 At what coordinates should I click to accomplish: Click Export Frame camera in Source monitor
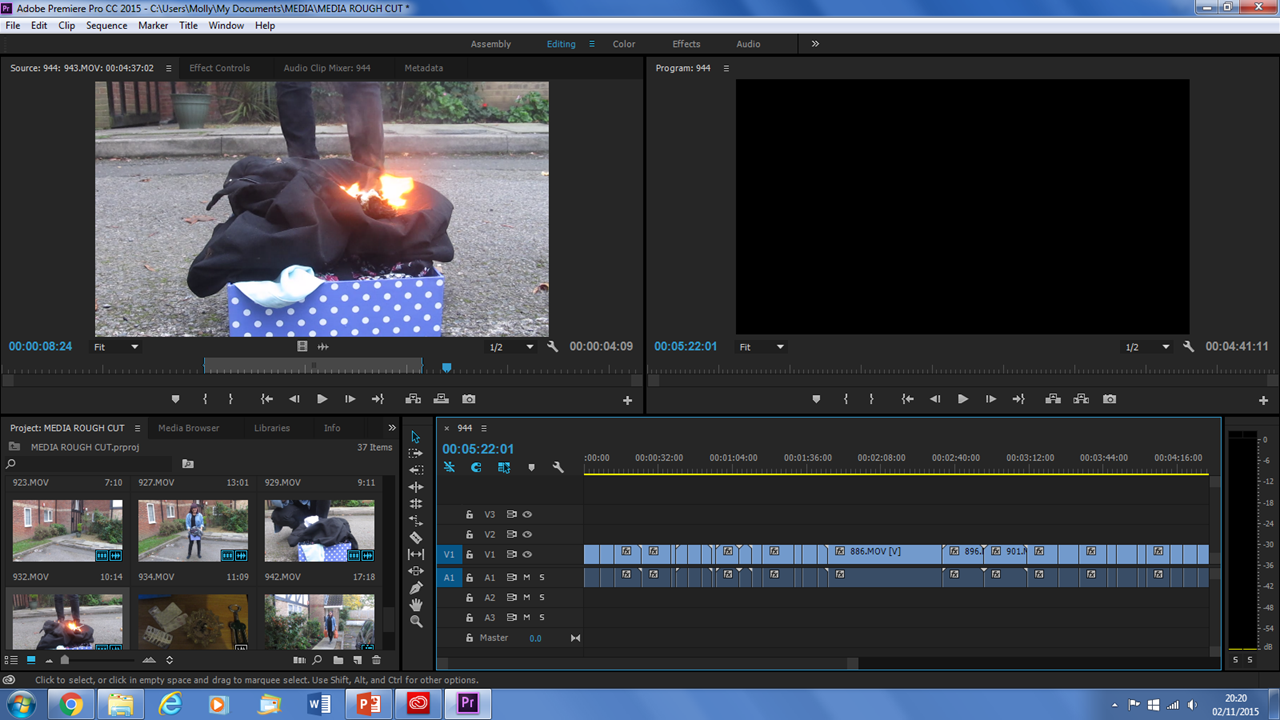tap(468, 399)
